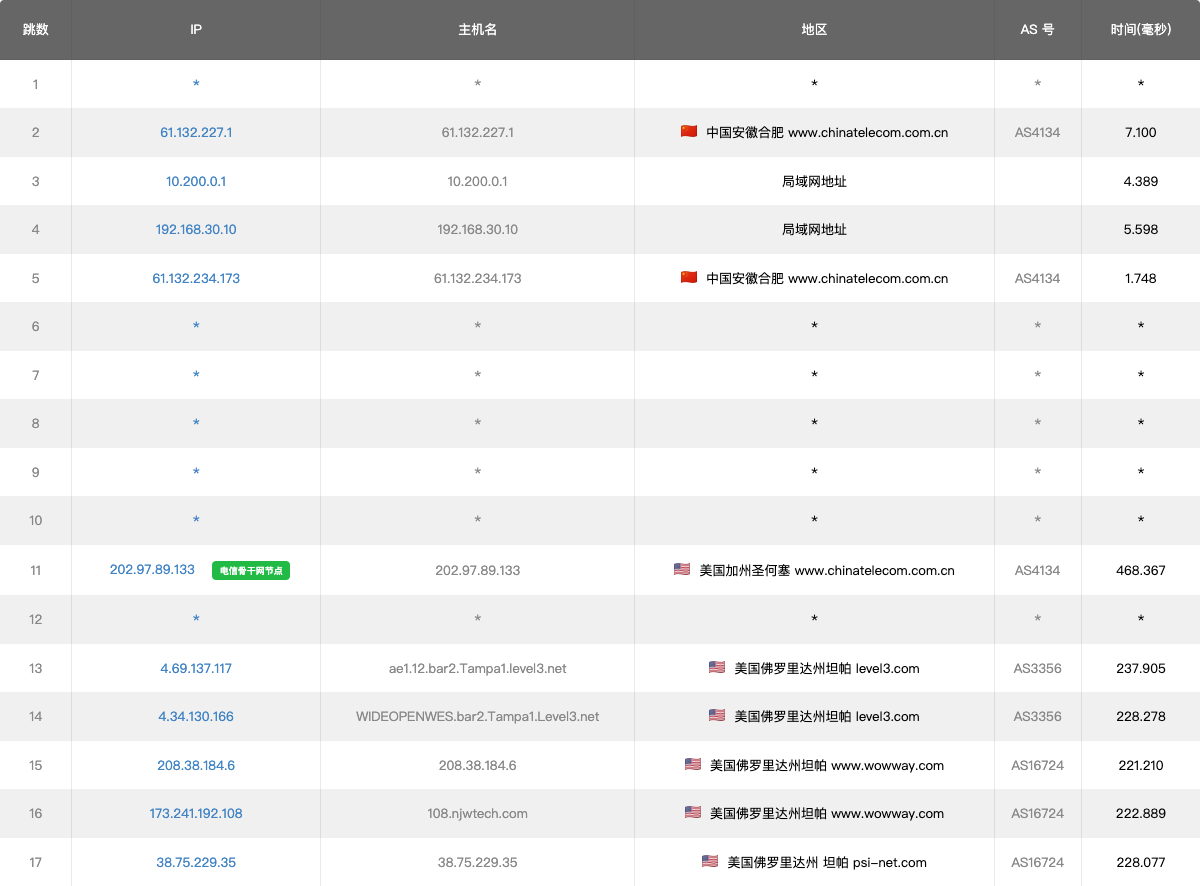The height and width of the screenshot is (886, 1200).
Task: Click time value 7.100
Action: [x=1141, y=132]
